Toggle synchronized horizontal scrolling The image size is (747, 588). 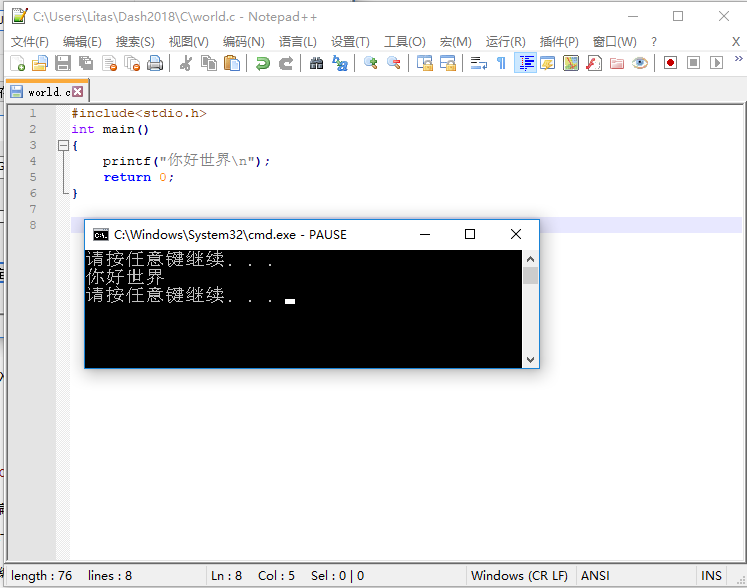(447, 63)
